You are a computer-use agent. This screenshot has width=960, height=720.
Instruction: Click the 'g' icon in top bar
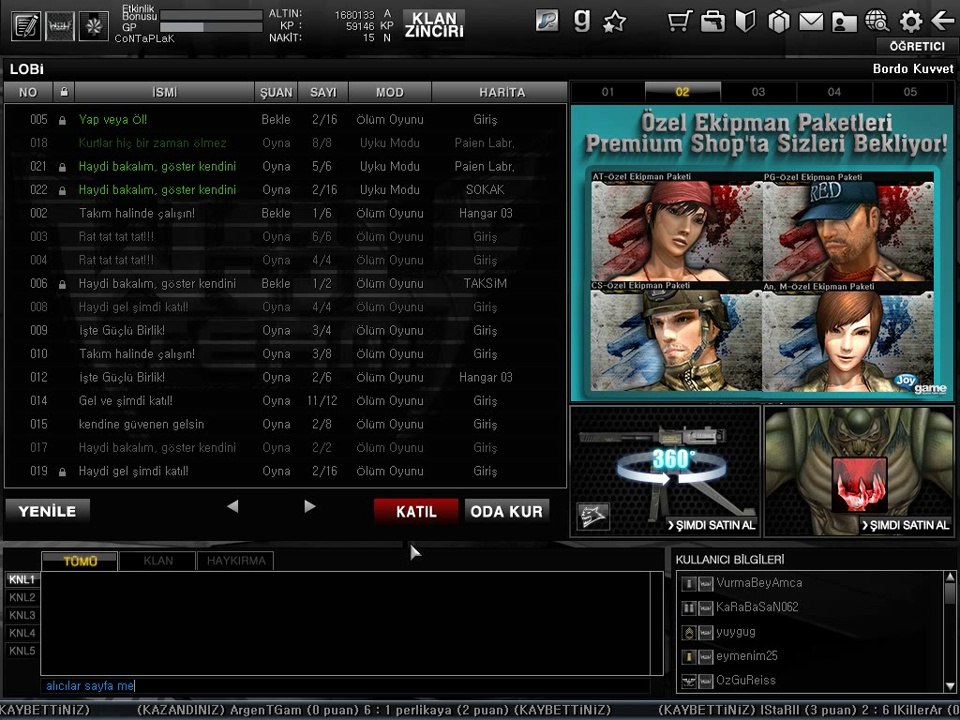(x=582, y=20)
